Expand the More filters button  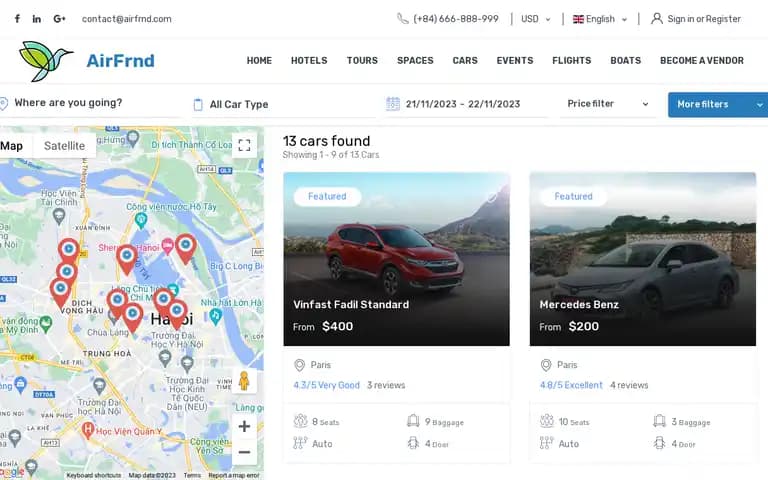point(718,104)
